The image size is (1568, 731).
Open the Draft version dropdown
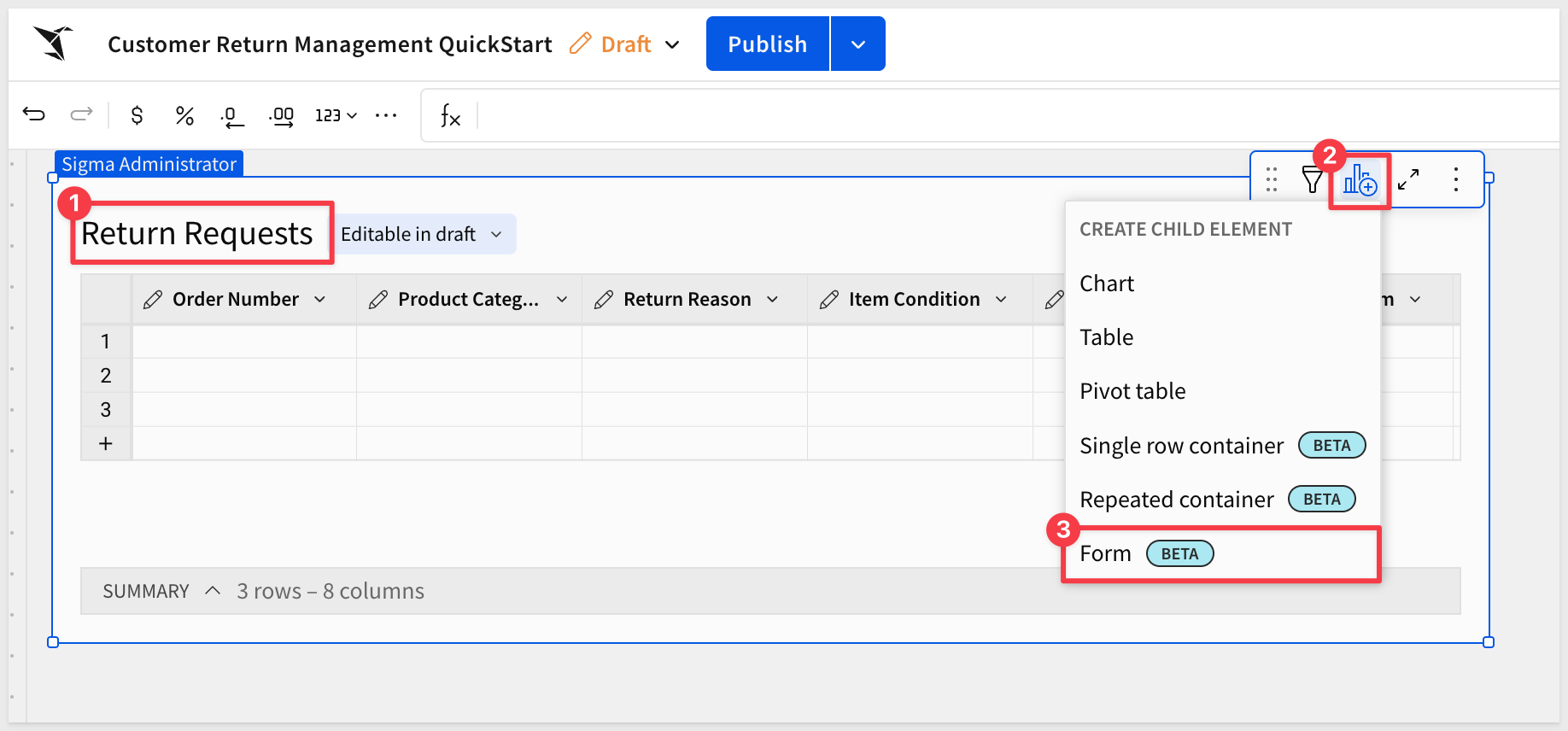(673, 44)
